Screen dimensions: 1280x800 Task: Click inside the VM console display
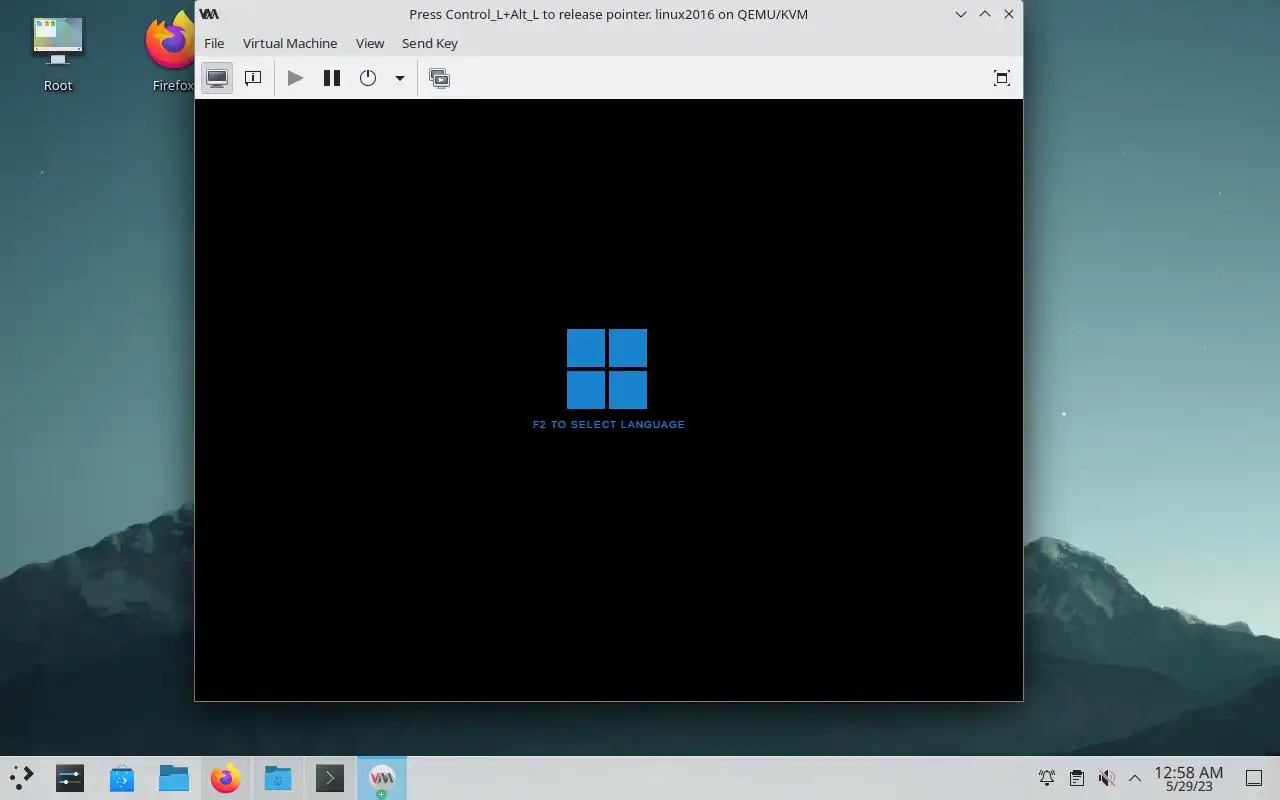coord(608,400)
